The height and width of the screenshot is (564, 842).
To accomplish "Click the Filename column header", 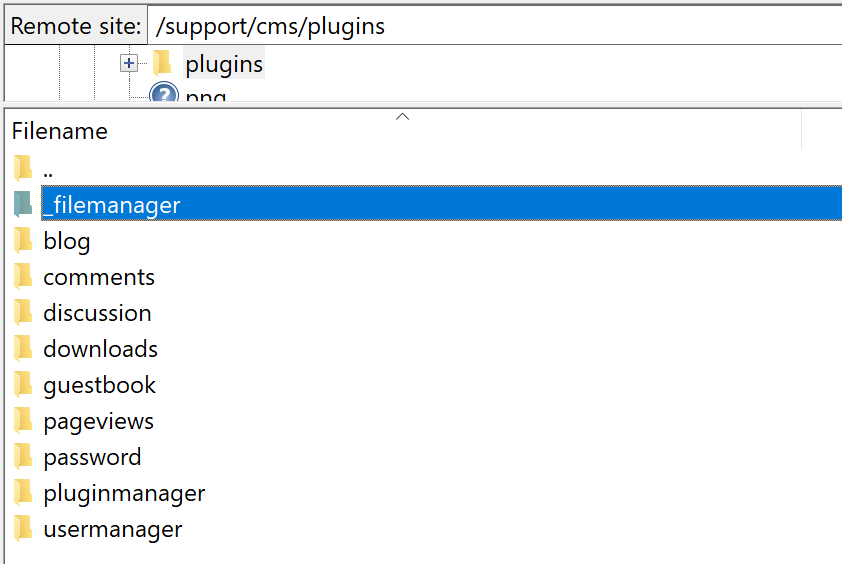I will (60, 131).
